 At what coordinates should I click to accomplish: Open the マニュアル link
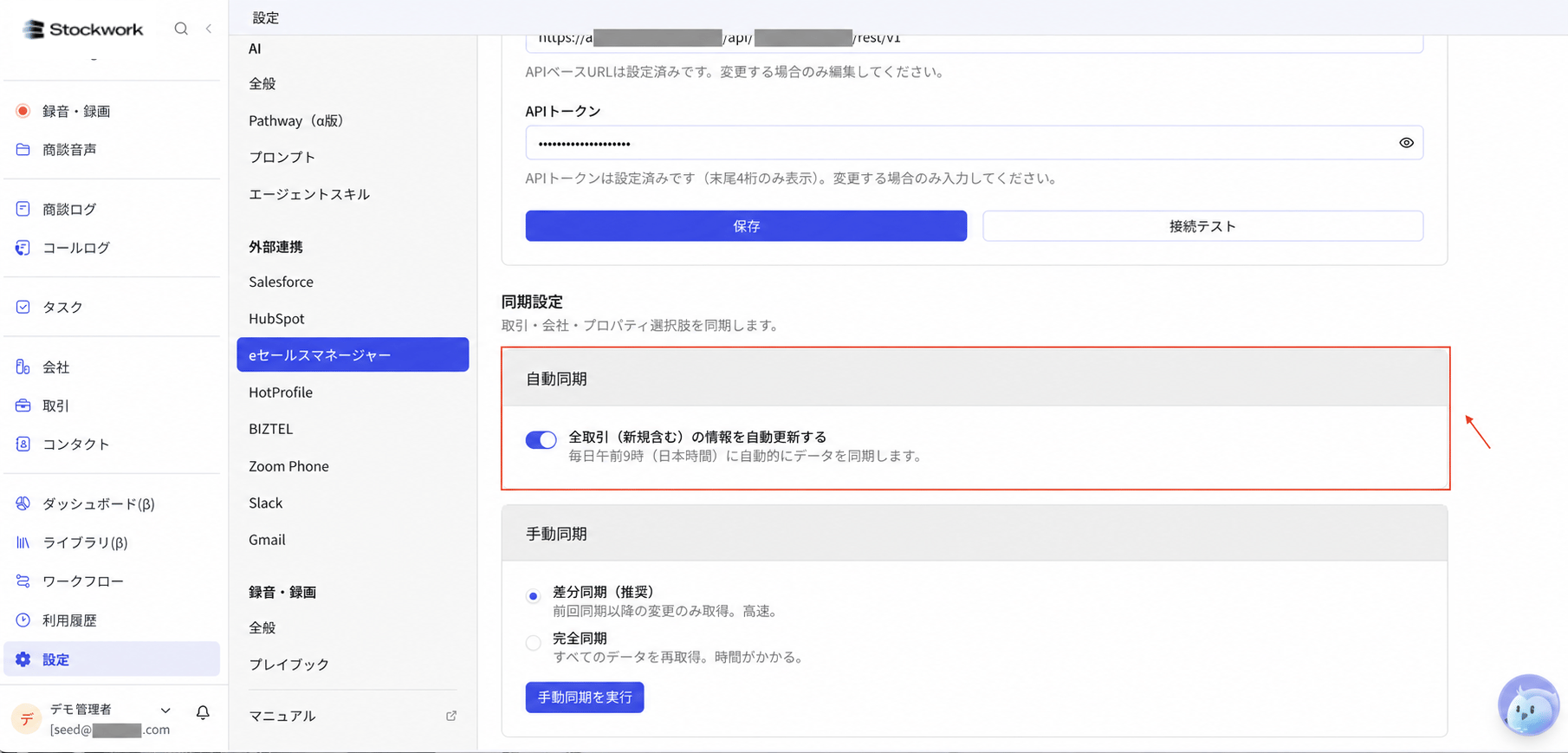[x=282, y=716]
